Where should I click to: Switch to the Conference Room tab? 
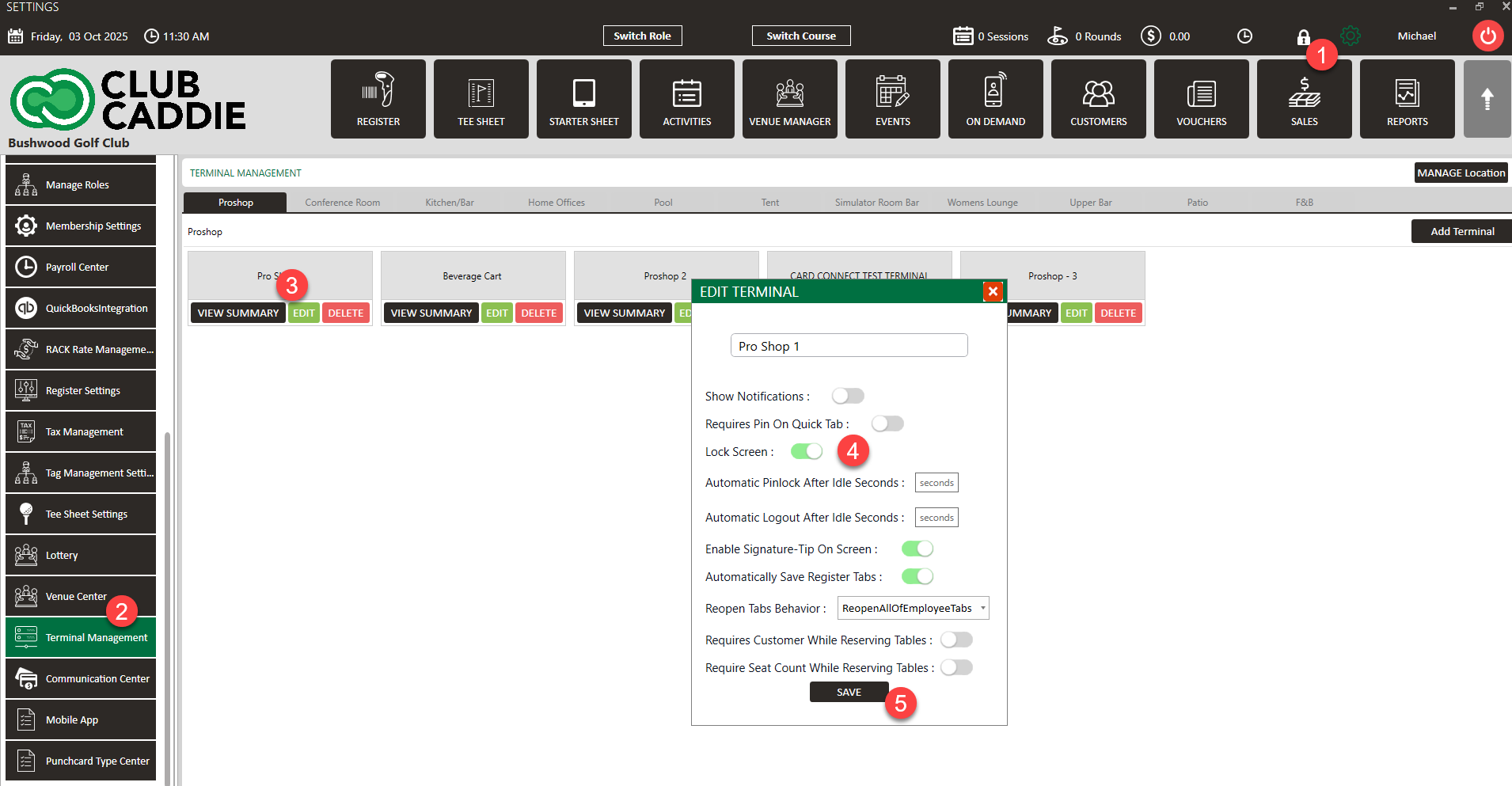pos(343,203)
